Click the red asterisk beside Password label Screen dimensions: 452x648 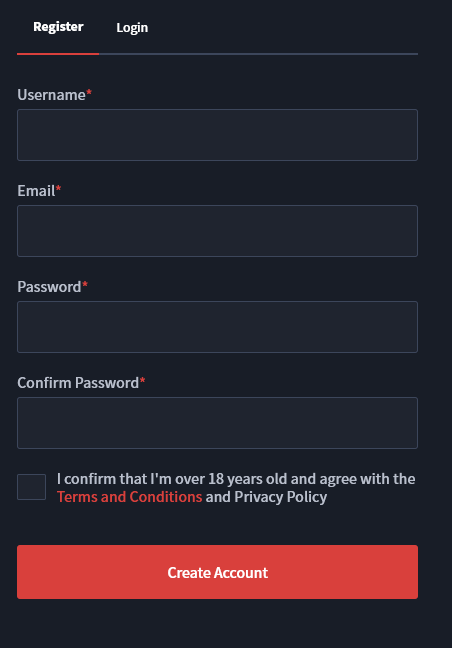[85, 284]
